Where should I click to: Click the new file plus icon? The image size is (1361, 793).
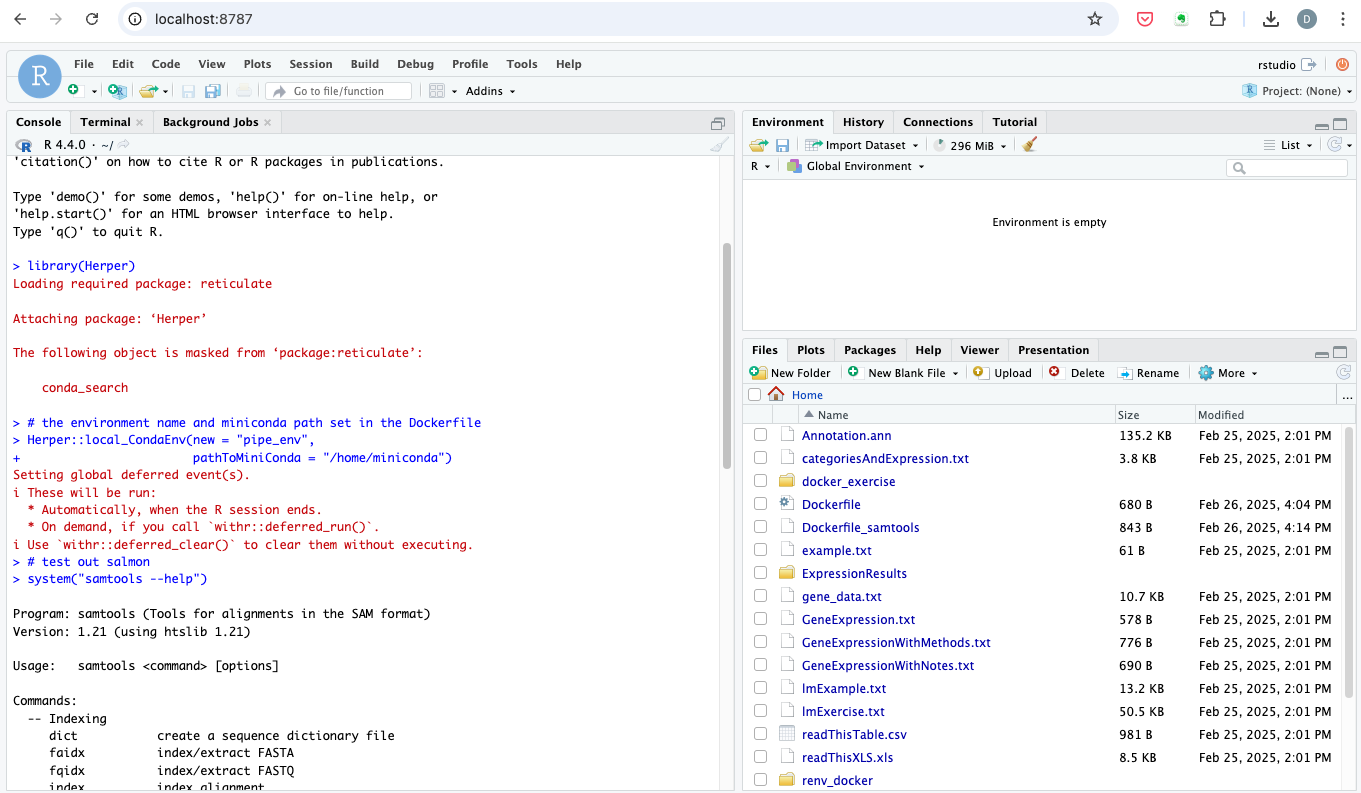(x=74, y=90)
